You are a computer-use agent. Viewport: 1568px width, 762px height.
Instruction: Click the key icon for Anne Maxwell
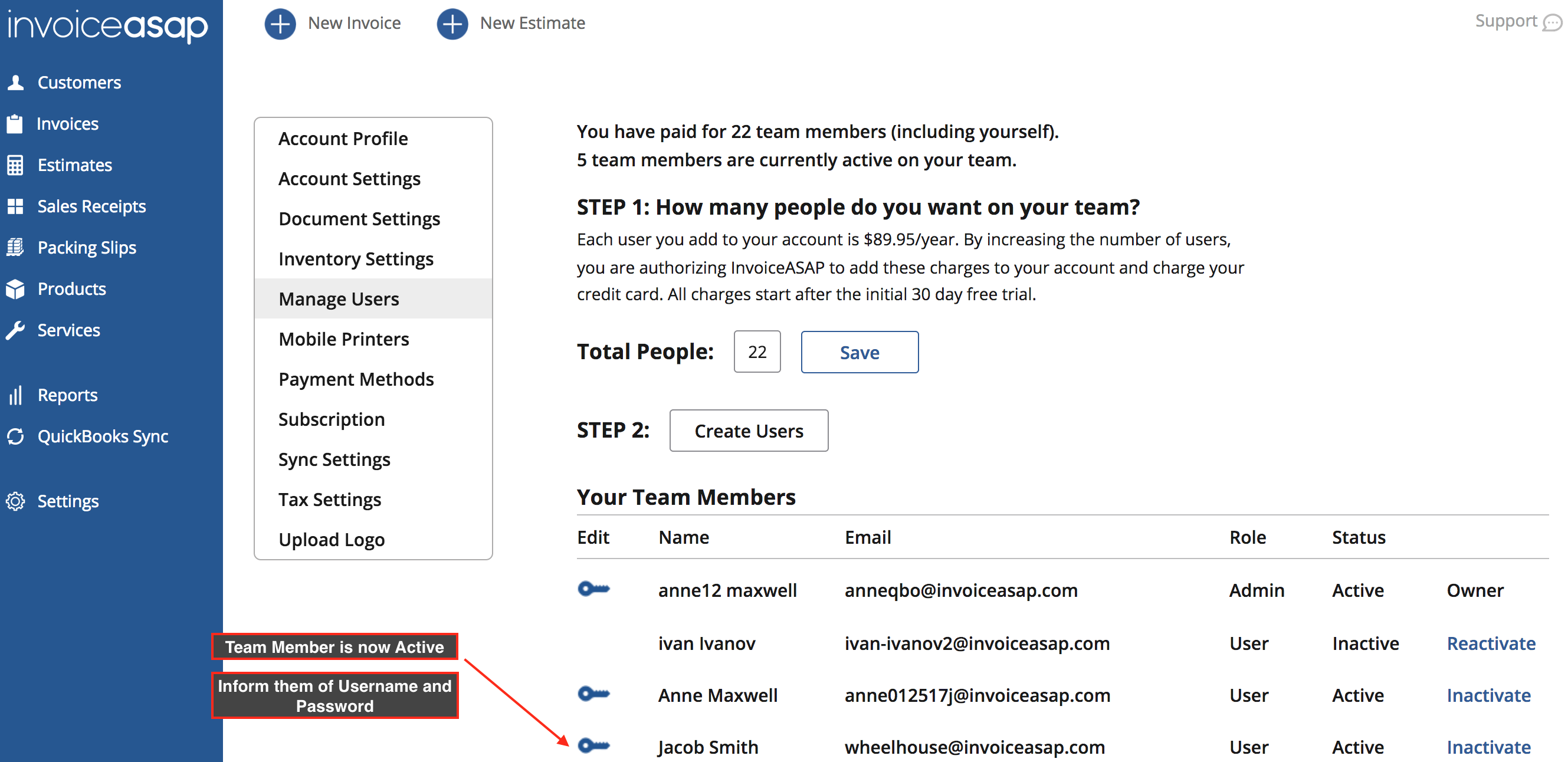point(593,693)
